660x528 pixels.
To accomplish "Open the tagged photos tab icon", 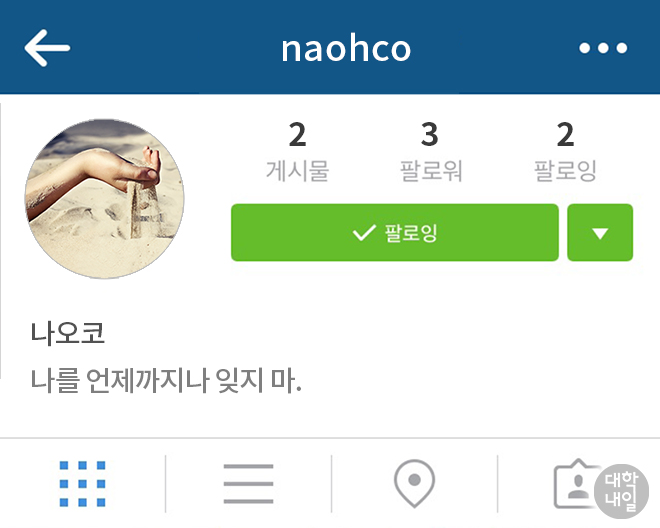I will tap(577, 483).
